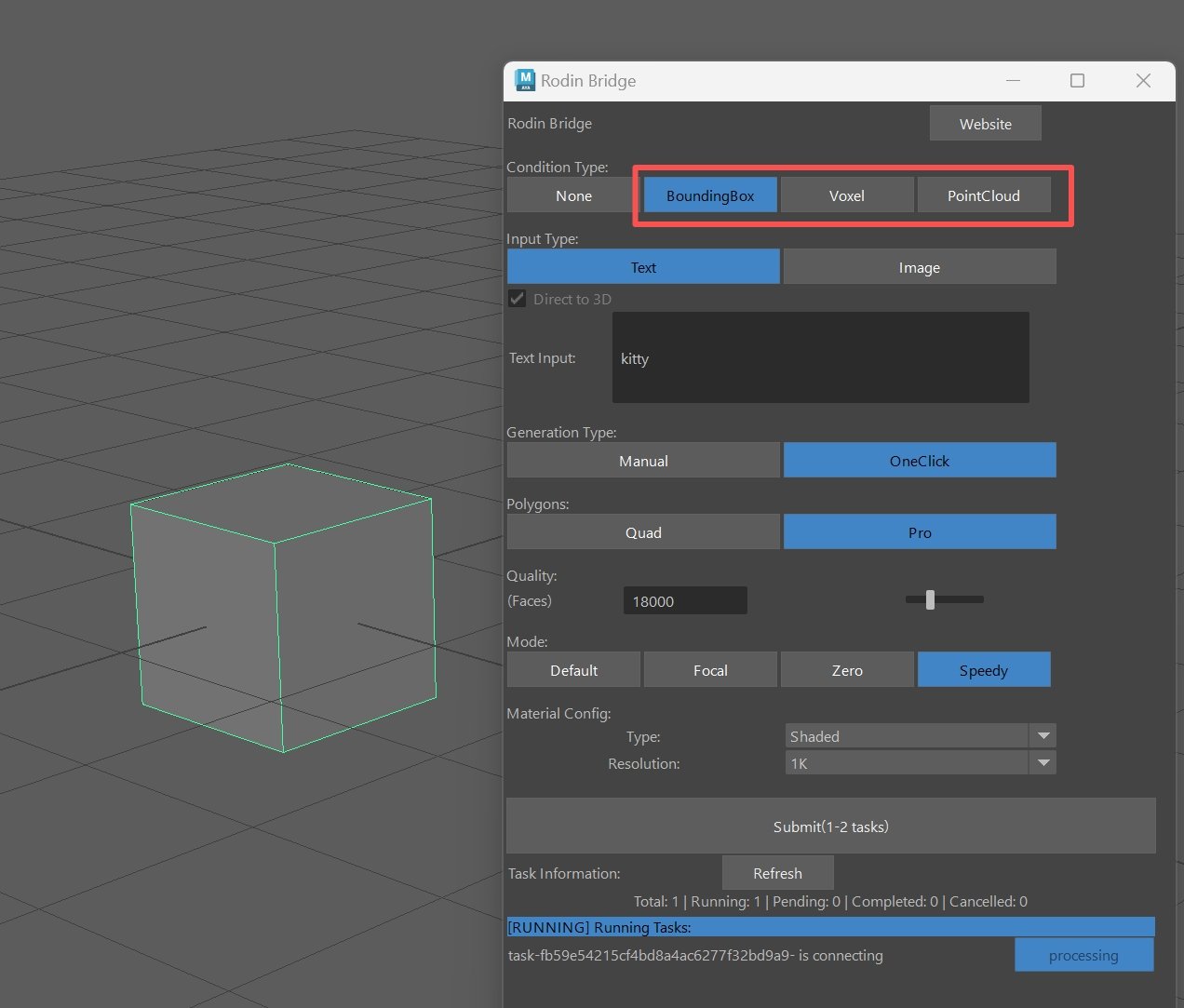The width and height of the screenshot is (1184, 1008).
Task: Choose Voxel condition type
Action: pyautogui.click(x=847, y=195)
